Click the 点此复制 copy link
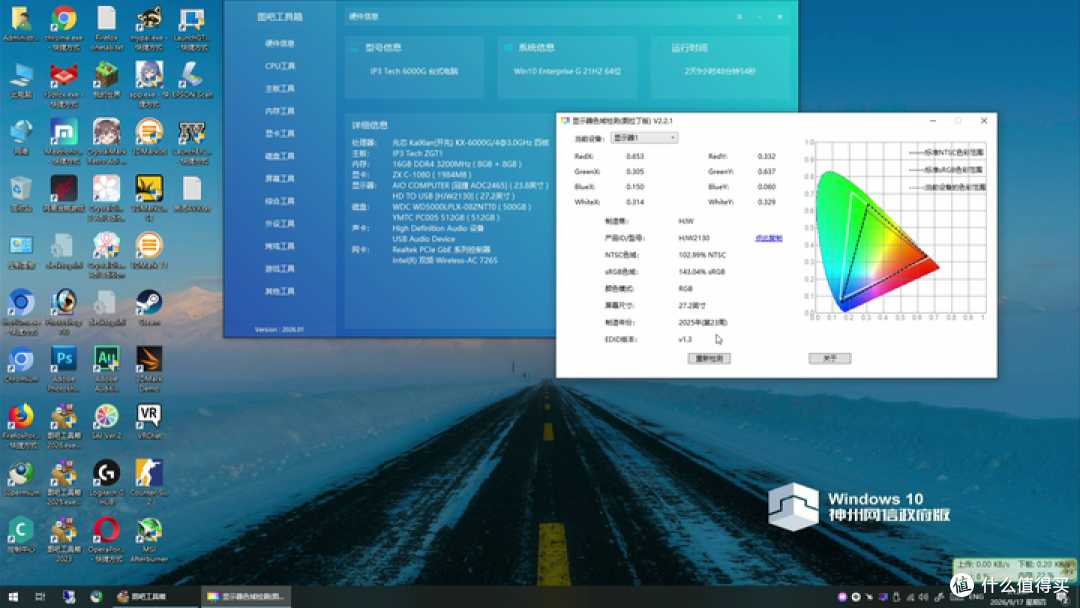The height and width of the screenshot is (608, 1080). coord(769,238)
